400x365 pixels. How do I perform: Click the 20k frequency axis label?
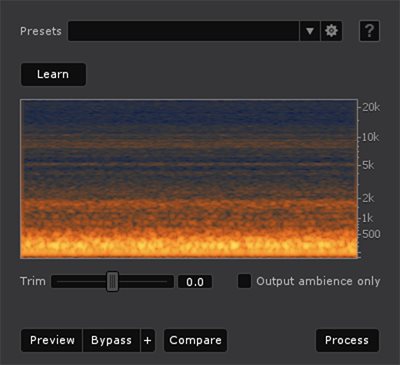coord(371,107)
